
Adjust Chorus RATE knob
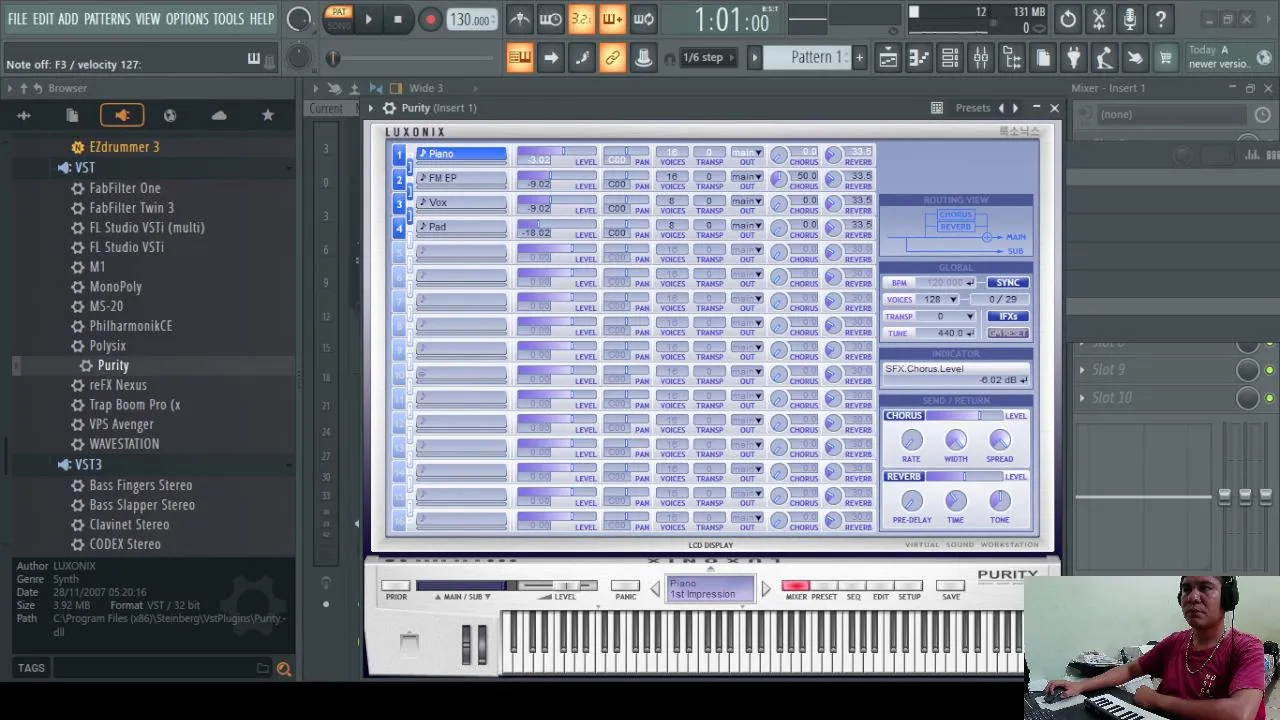[911, 440]
